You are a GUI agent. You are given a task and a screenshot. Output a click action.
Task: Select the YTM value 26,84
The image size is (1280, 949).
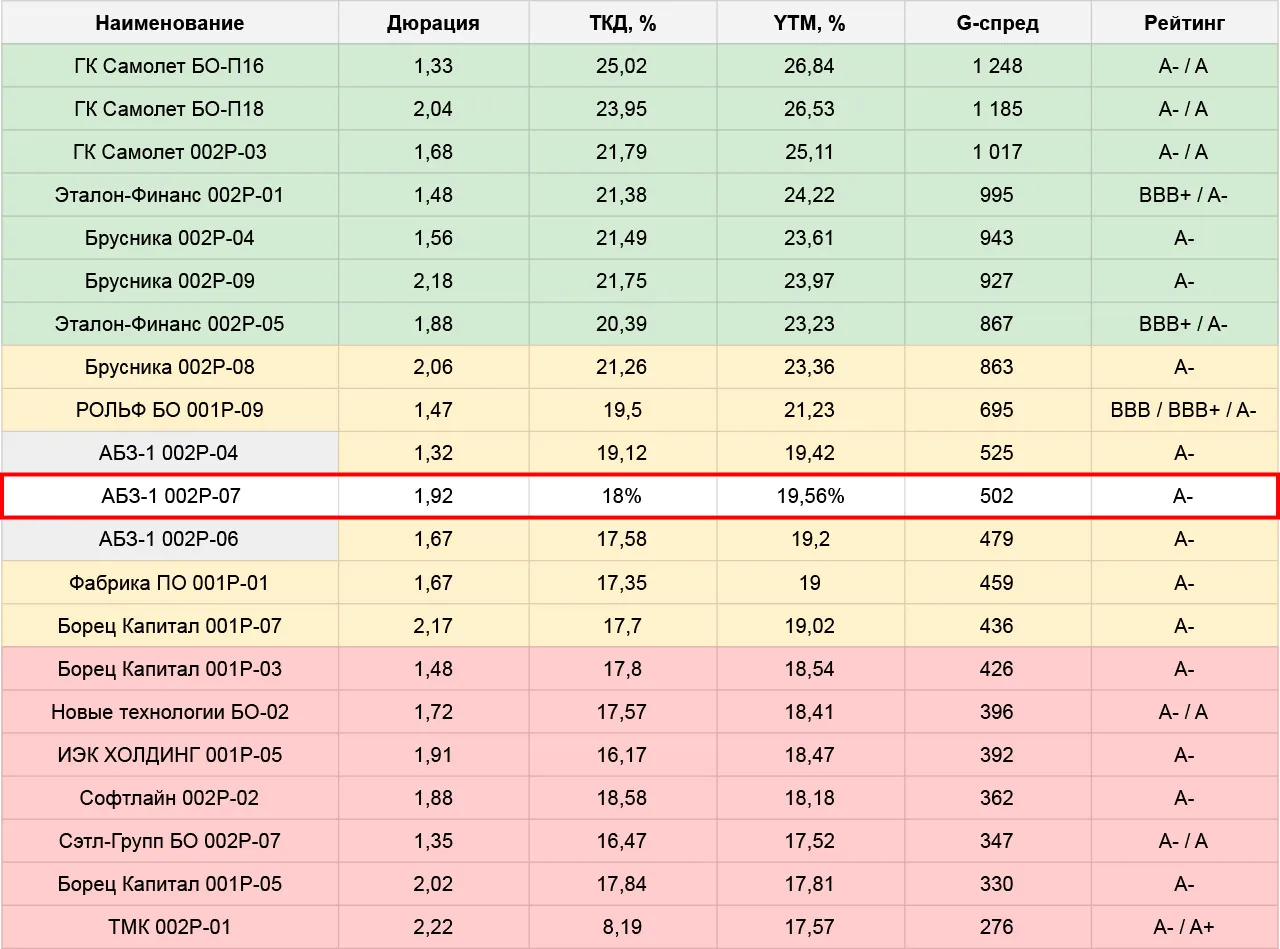coord(810,66)
